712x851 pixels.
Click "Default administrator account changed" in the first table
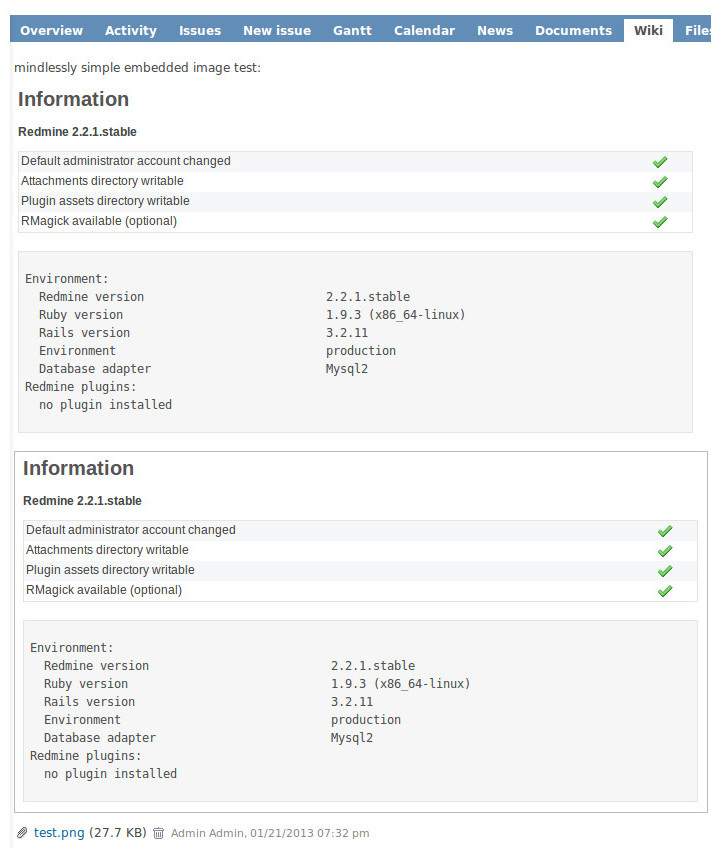125,161
